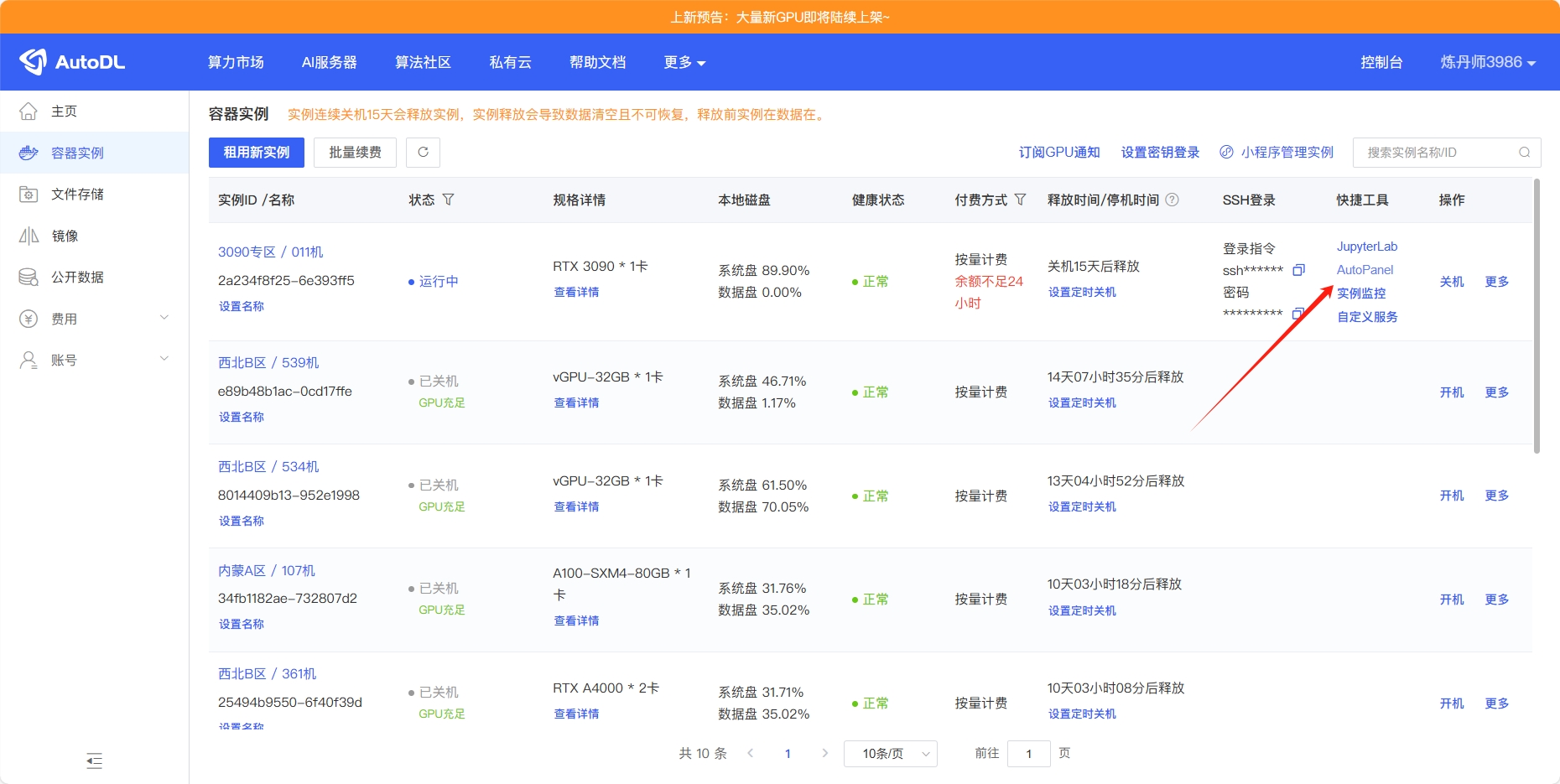Open the 炼丹师3986 user menu
This screenshot has height=784, width=1560.
coord(1487,62)
